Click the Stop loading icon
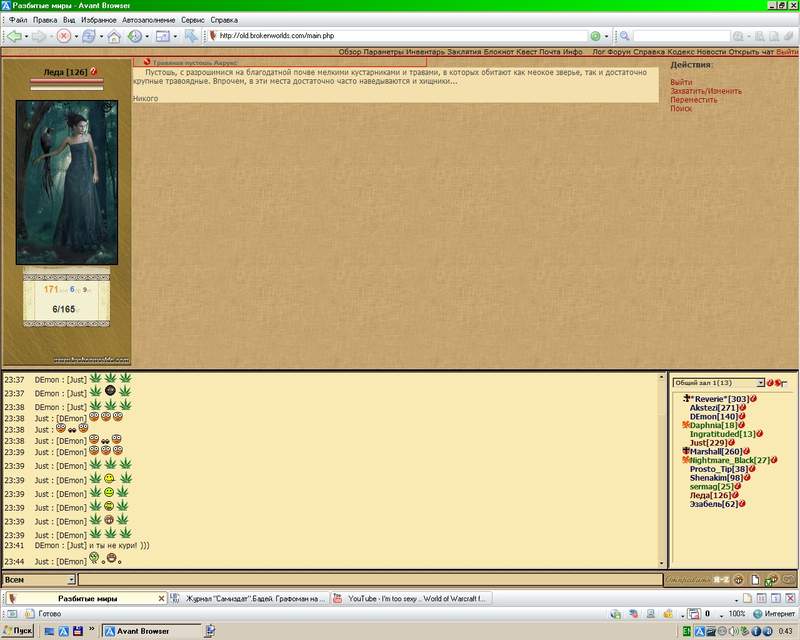The height and width of the screenshot is (640, 800). point(64,36)
